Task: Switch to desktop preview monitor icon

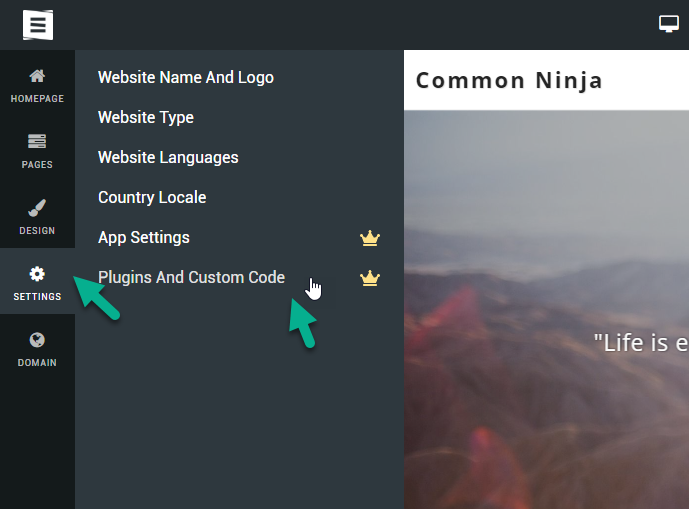Action: [668, 24]
